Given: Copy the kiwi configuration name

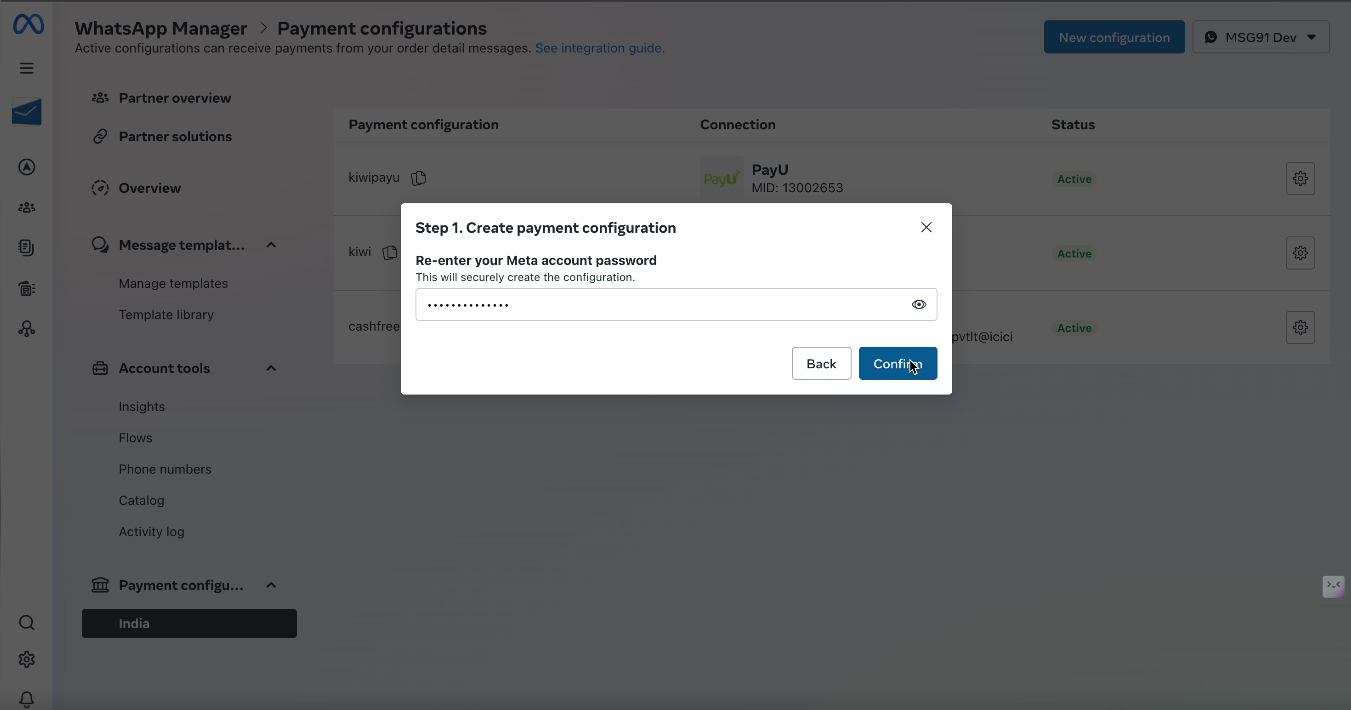Looking at the screenshot, I should point(390,253).
